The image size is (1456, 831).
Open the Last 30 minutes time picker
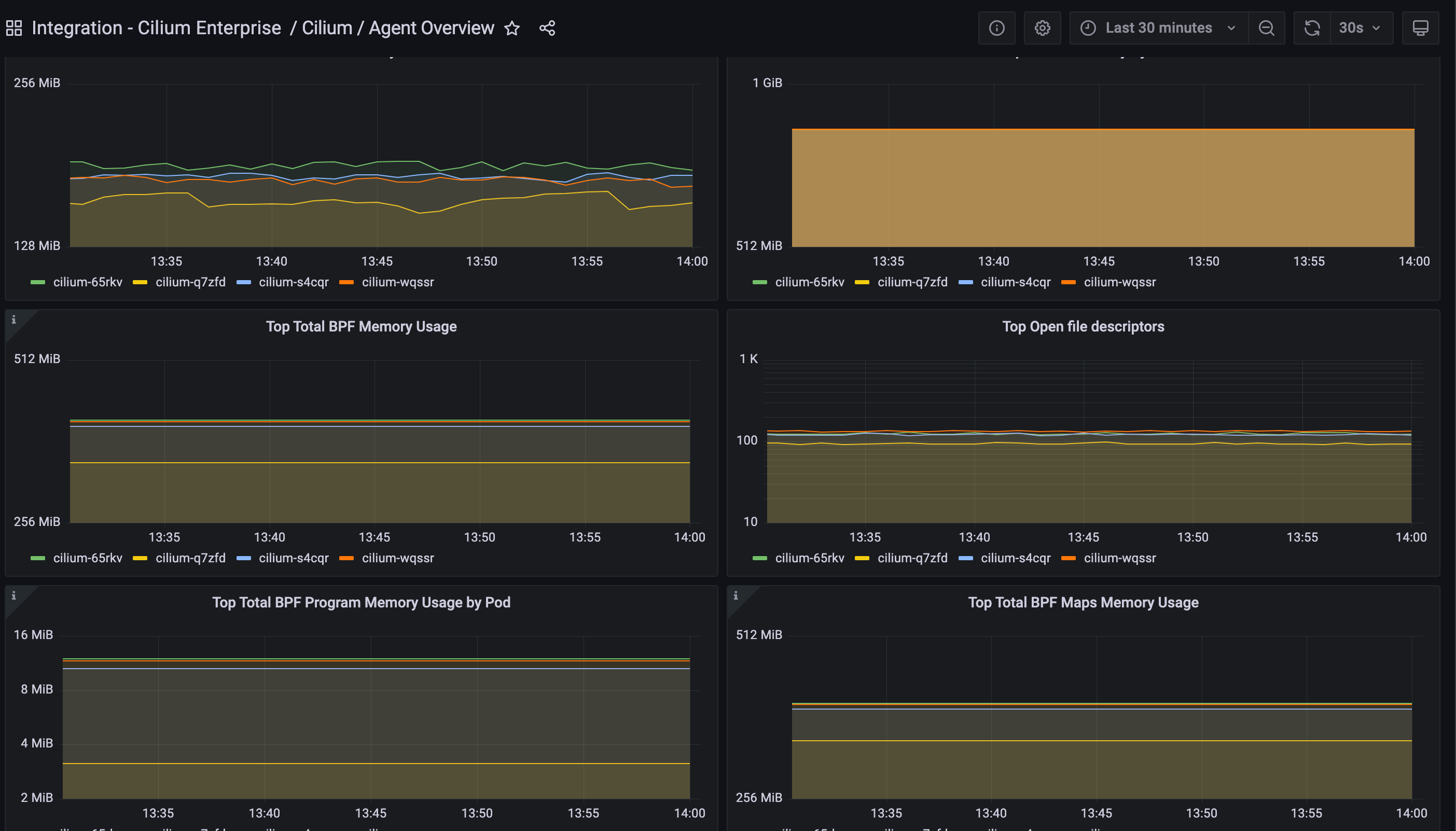(x=1158, y=28)
